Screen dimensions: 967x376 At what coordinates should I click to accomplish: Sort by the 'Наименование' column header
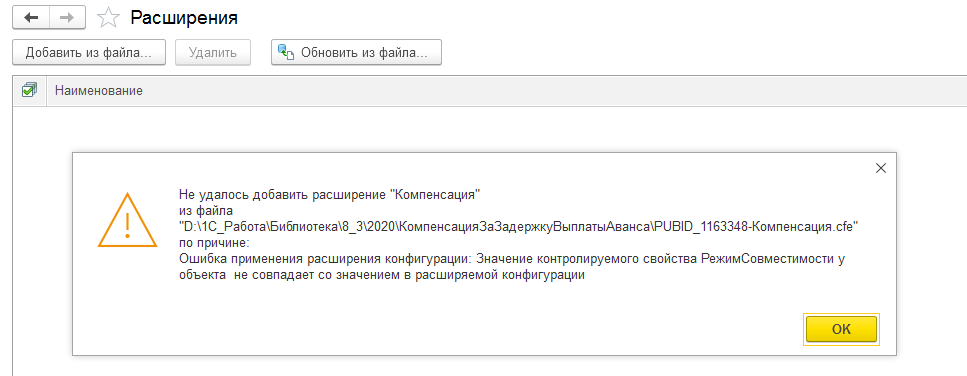point(99,91)
